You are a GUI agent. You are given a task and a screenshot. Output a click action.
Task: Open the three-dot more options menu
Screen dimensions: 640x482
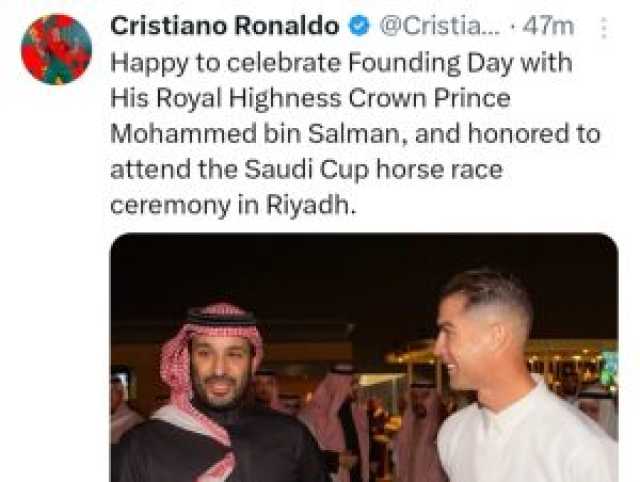click(604, 28)
